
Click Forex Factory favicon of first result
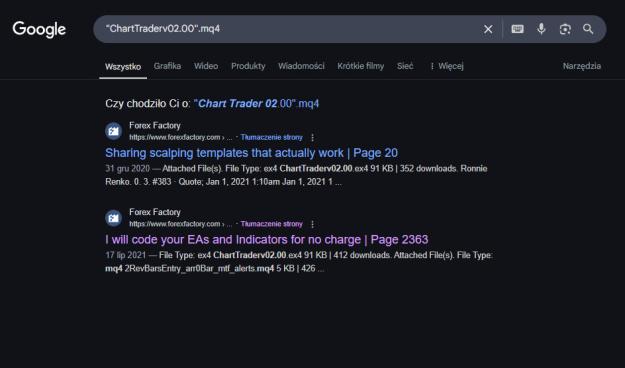pos(114,131)
